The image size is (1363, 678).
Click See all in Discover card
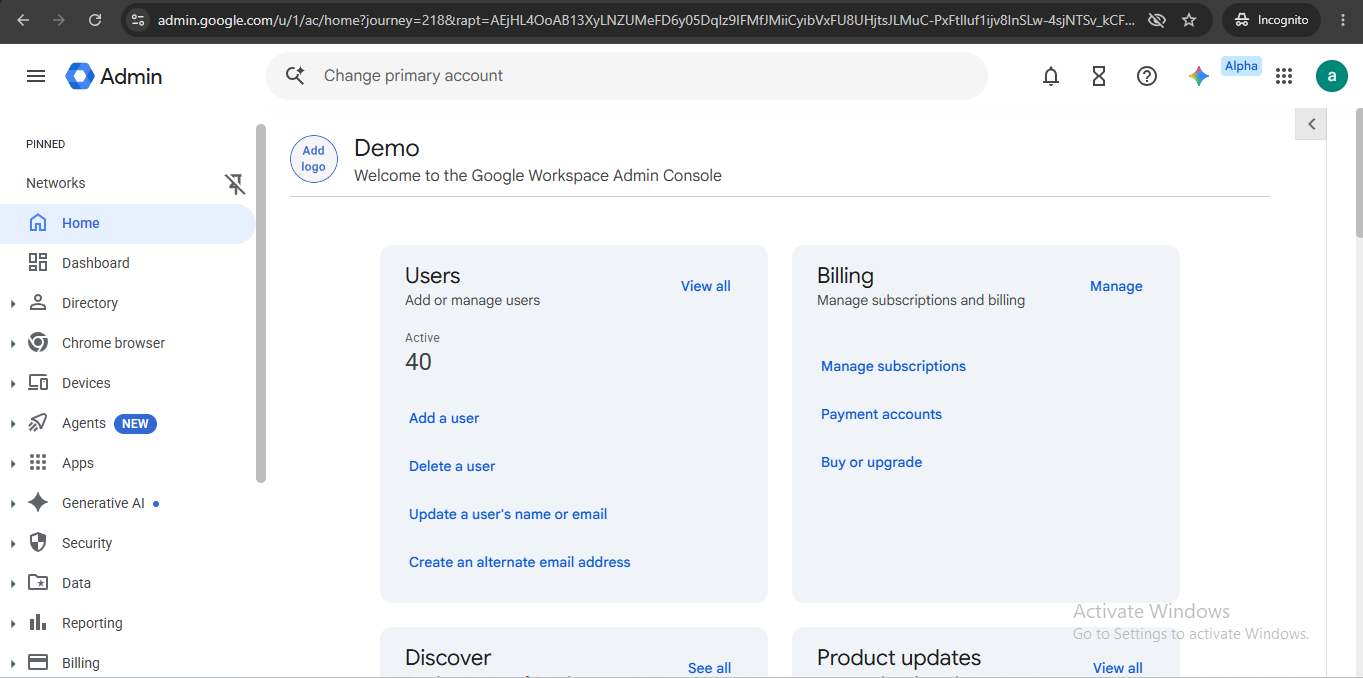709,668
